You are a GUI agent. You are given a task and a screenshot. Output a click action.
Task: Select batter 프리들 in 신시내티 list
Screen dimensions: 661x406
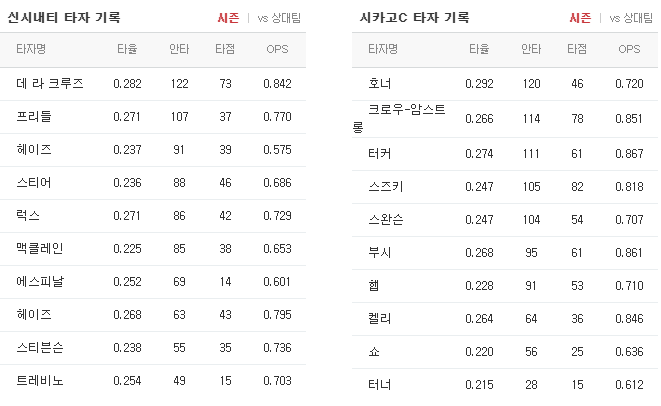coord(34,116)
